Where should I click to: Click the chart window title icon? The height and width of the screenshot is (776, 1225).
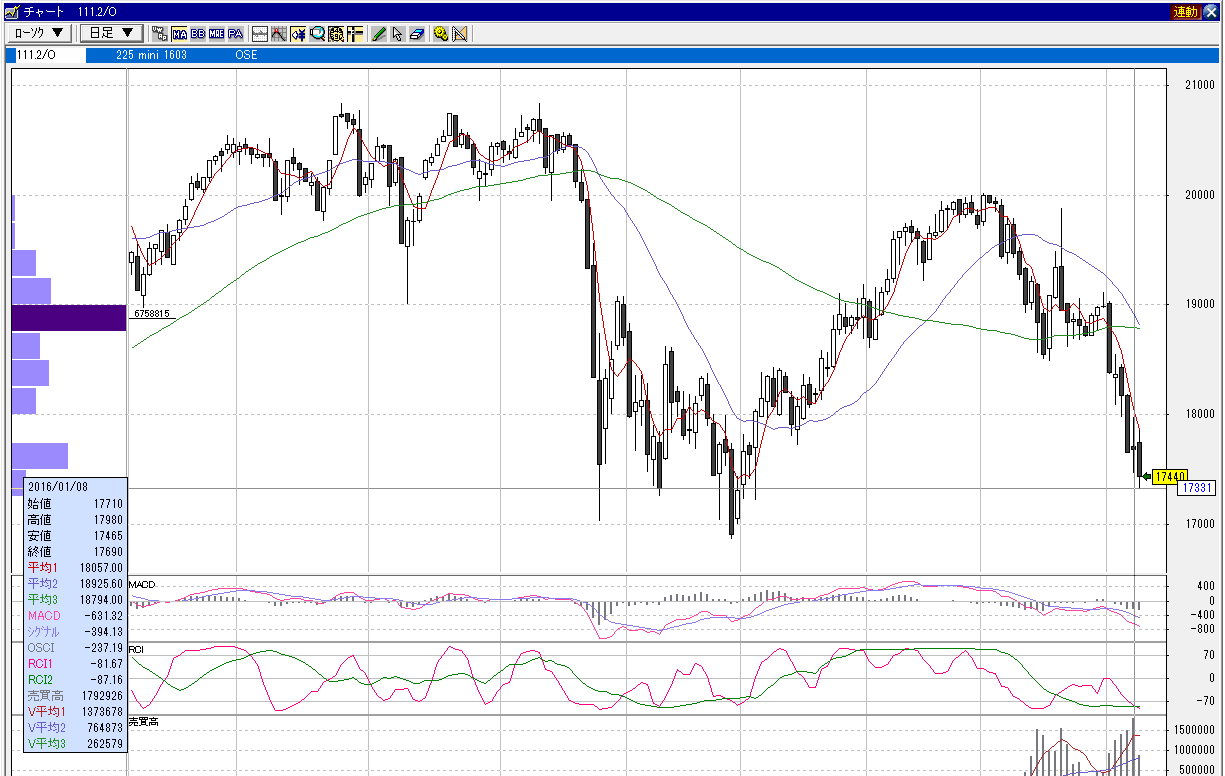10,10
